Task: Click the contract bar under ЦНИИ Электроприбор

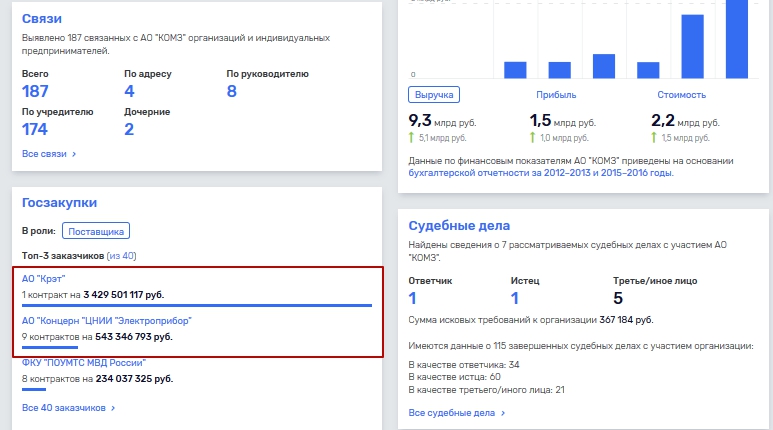Action: click(50, 347)
